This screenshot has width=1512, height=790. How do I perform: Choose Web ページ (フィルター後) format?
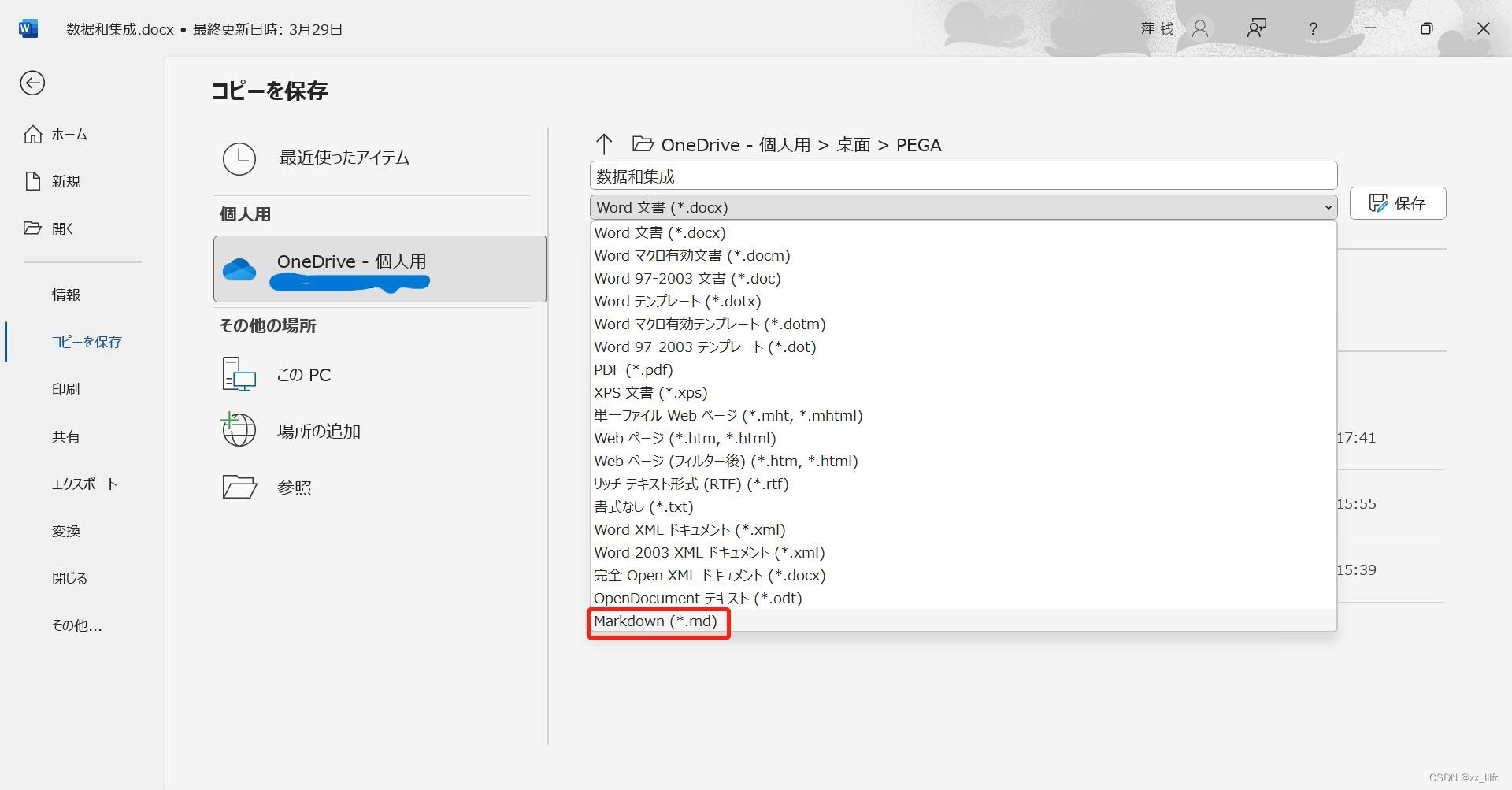tap(963, 461)
